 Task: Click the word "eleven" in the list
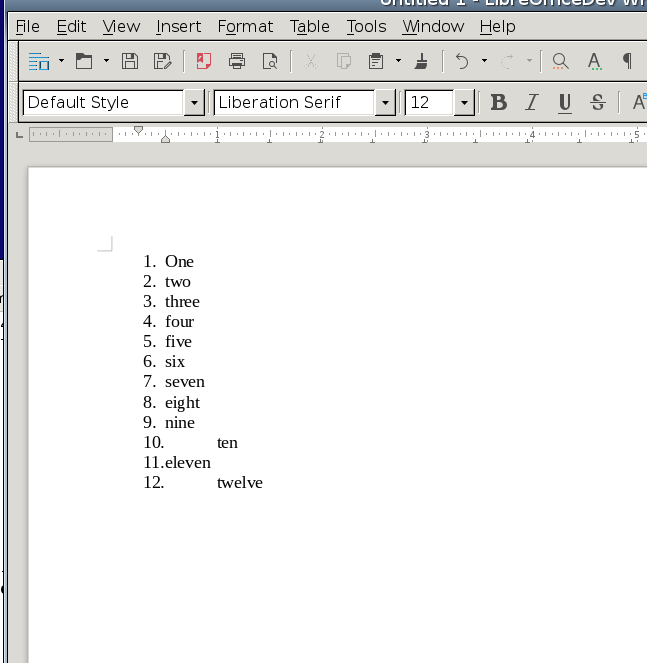coord(188,463)
